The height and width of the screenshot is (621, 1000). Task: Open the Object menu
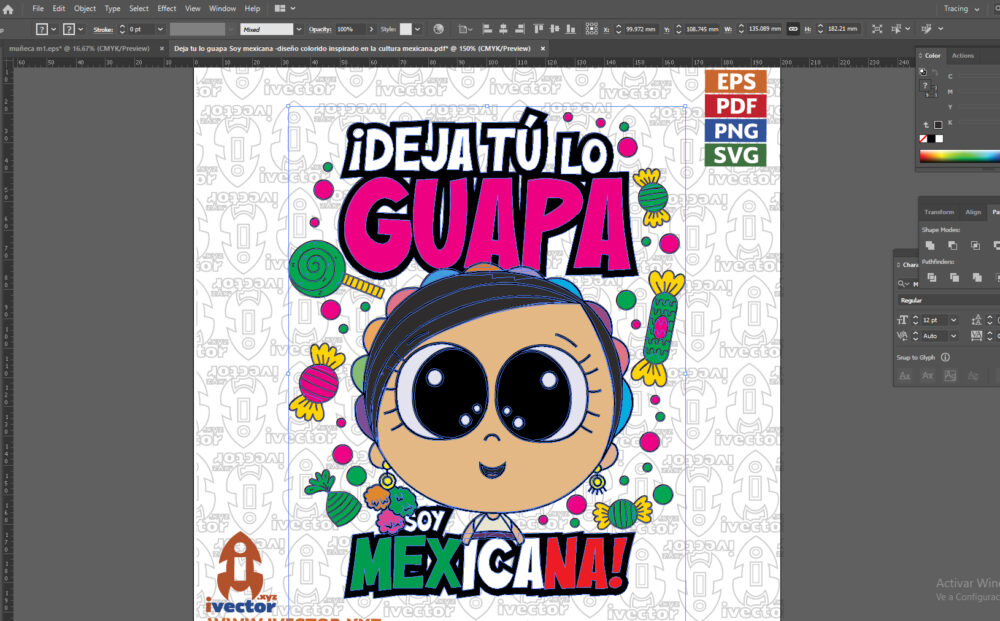click(85, 8)
